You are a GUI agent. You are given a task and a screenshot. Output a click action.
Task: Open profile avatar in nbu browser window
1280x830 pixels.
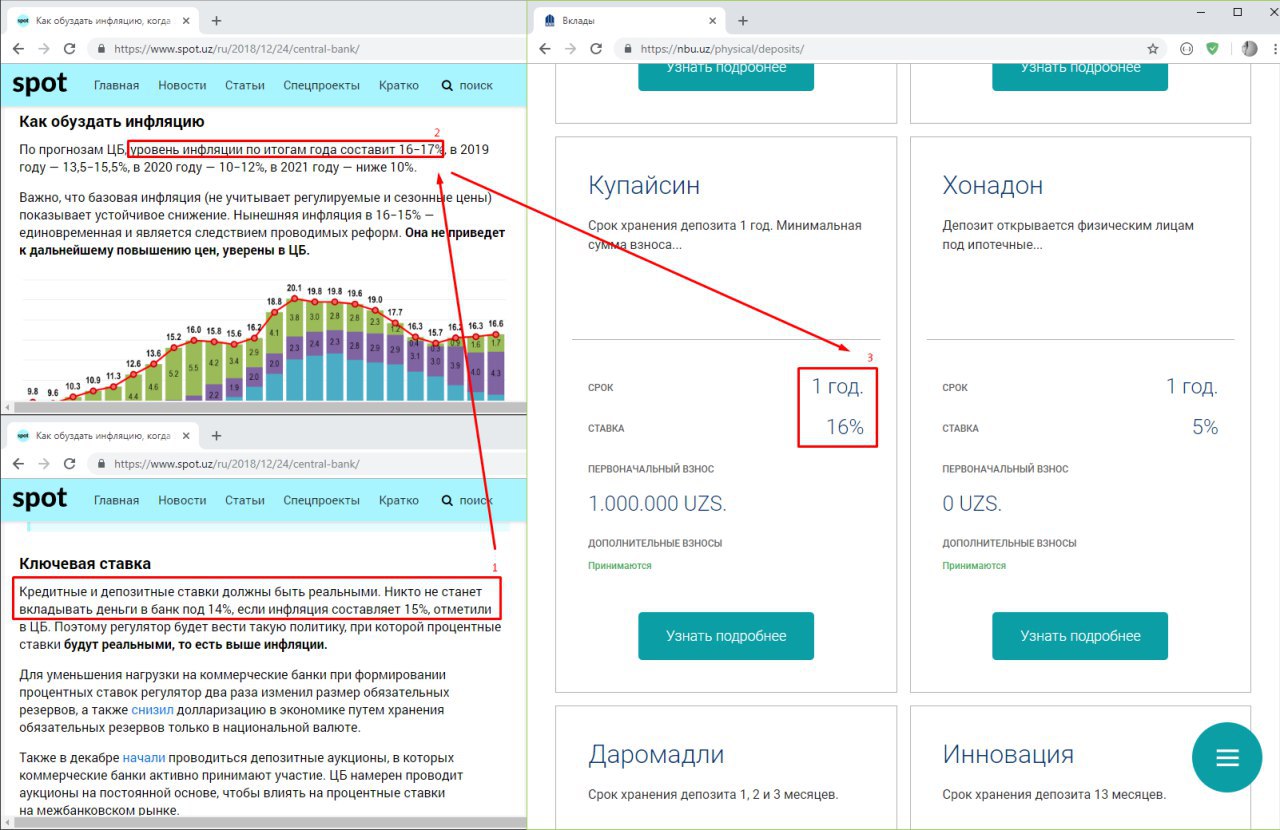(x=1249, y=48)
